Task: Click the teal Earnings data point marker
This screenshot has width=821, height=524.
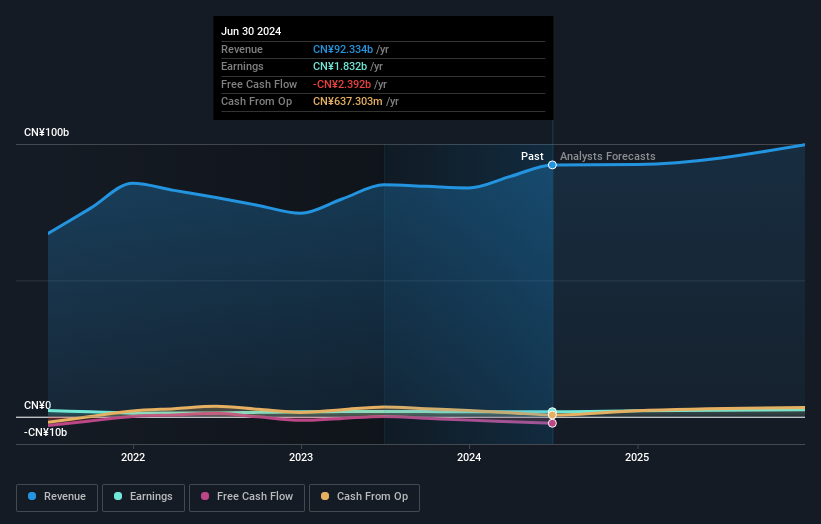Action: click(552, 411)
